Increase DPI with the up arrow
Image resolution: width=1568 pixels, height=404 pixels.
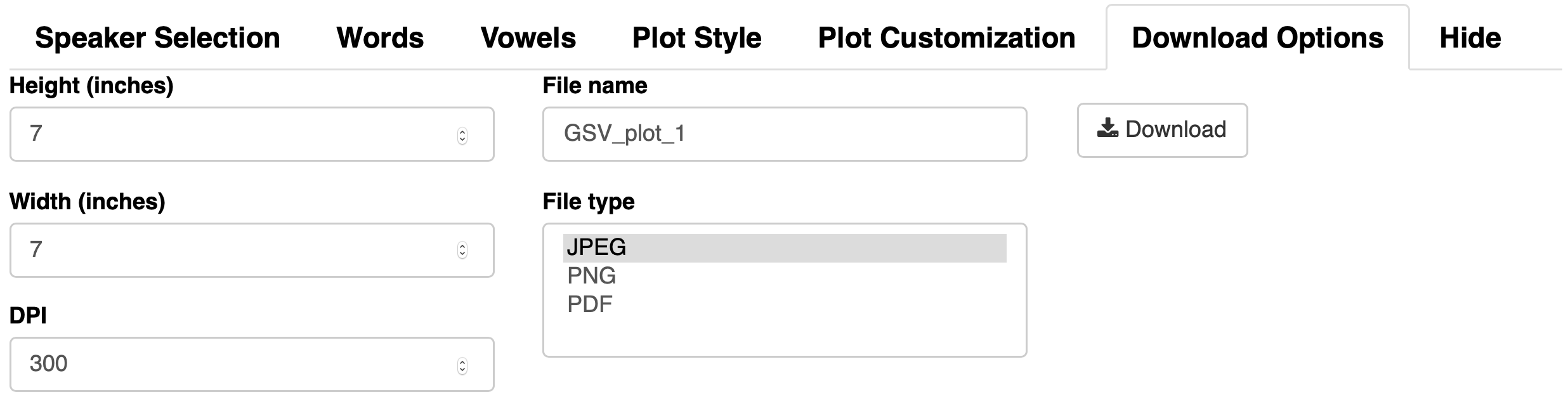tap(462, 362)
